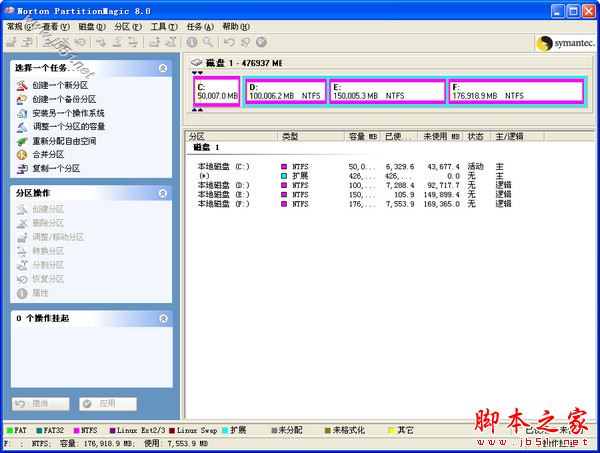Image resolution: width=600 pixels, height=453 pixels.
Task: Click the 应用 button
Action: tap(108, 404)
